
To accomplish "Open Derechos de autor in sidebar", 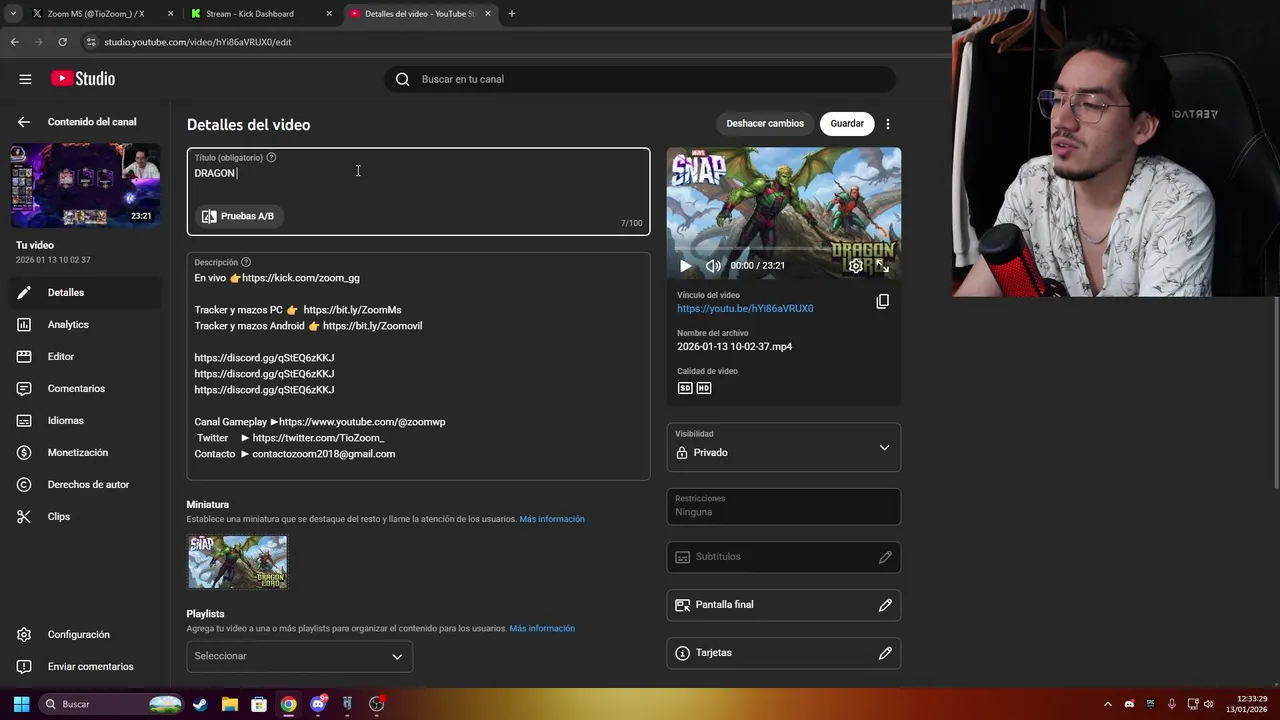I will pyautogui.click(x=85, y=485).
